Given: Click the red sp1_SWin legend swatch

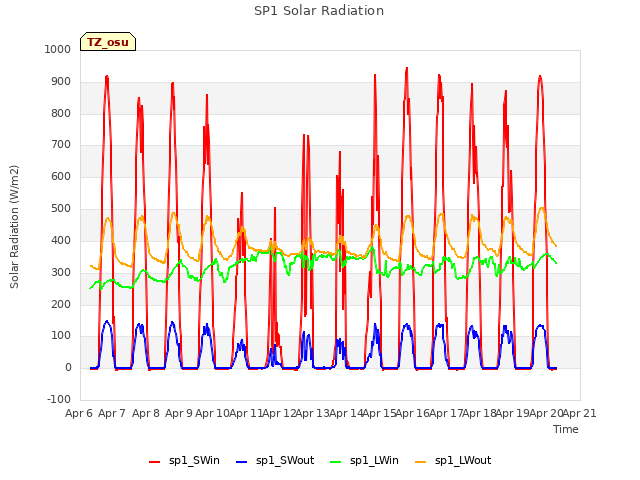Looking at the screenshot, I should pyautogui.click(x=155, y=462).
